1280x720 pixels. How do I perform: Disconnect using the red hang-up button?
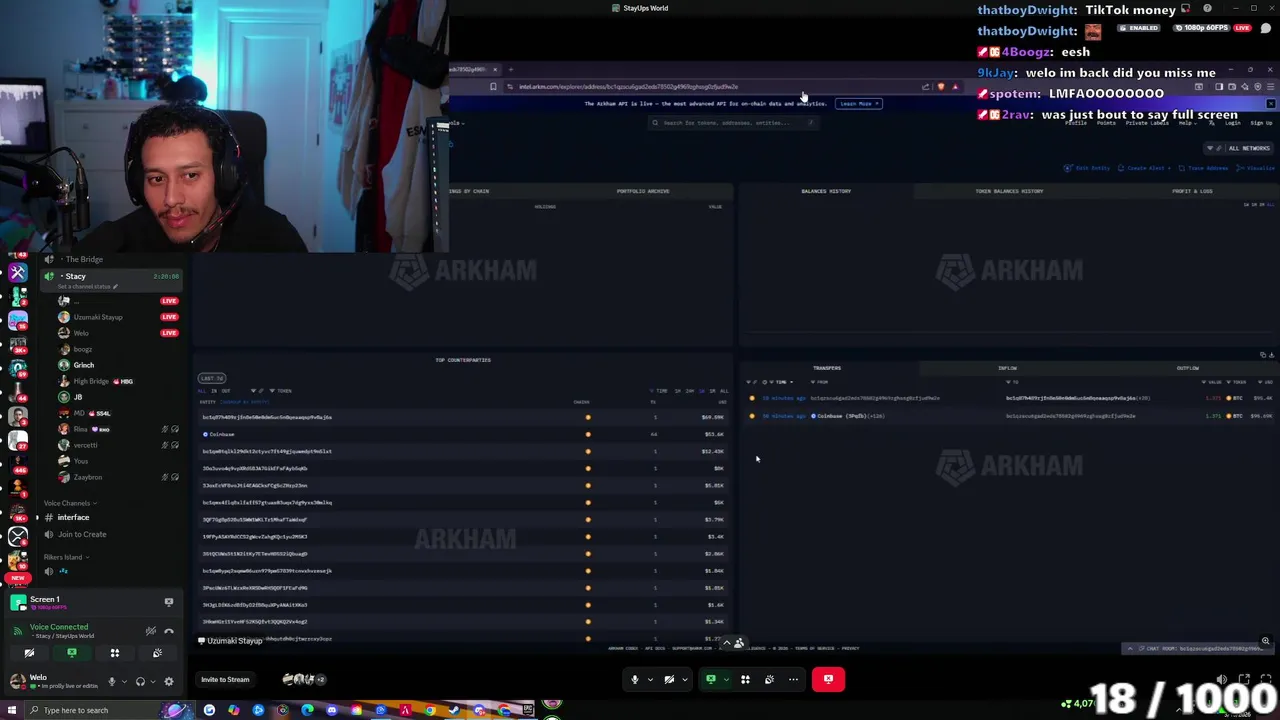click(x=828, y=680)
